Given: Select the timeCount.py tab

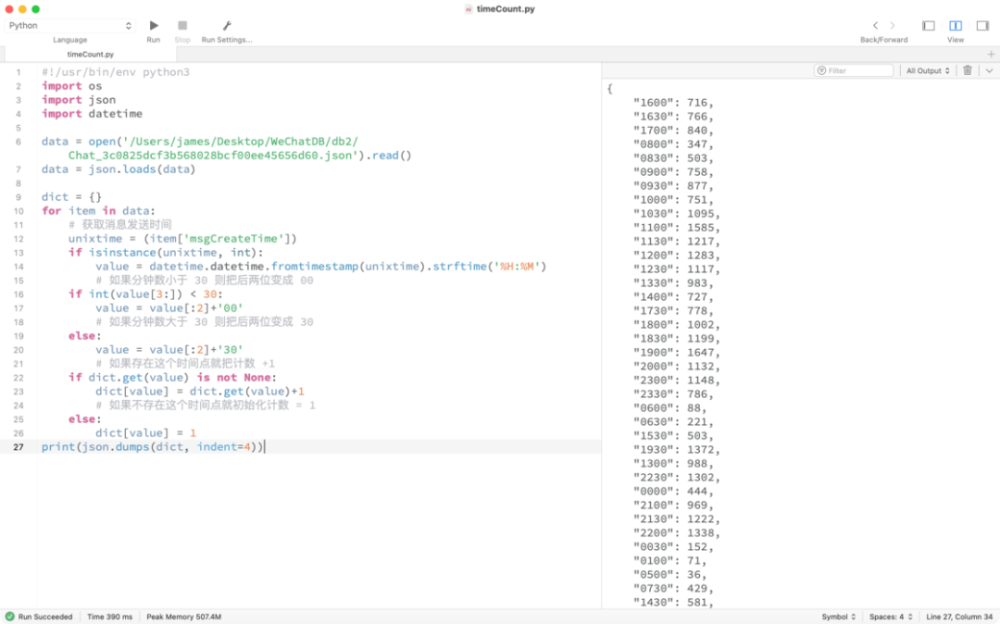Looking at the screenshot, I should [x=91, y=54].
